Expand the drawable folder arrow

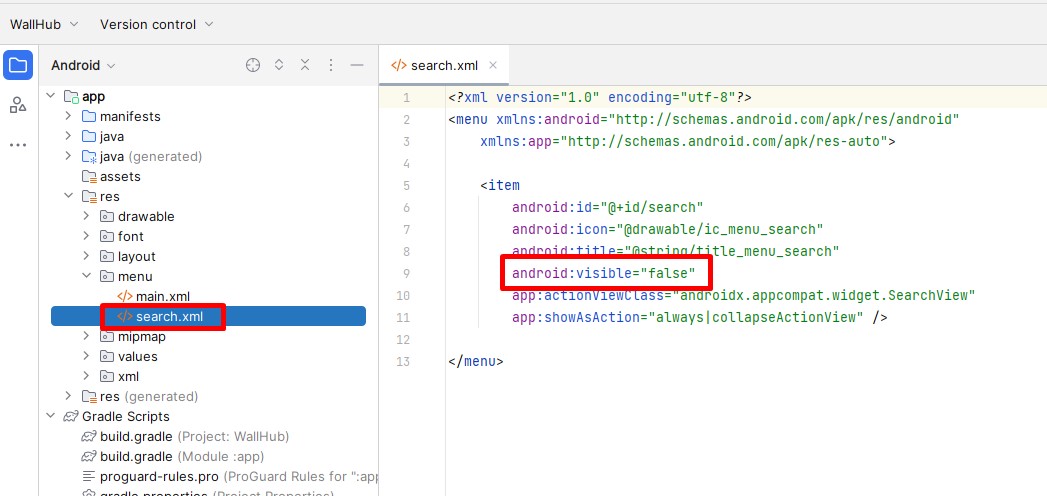coord(86,216)
